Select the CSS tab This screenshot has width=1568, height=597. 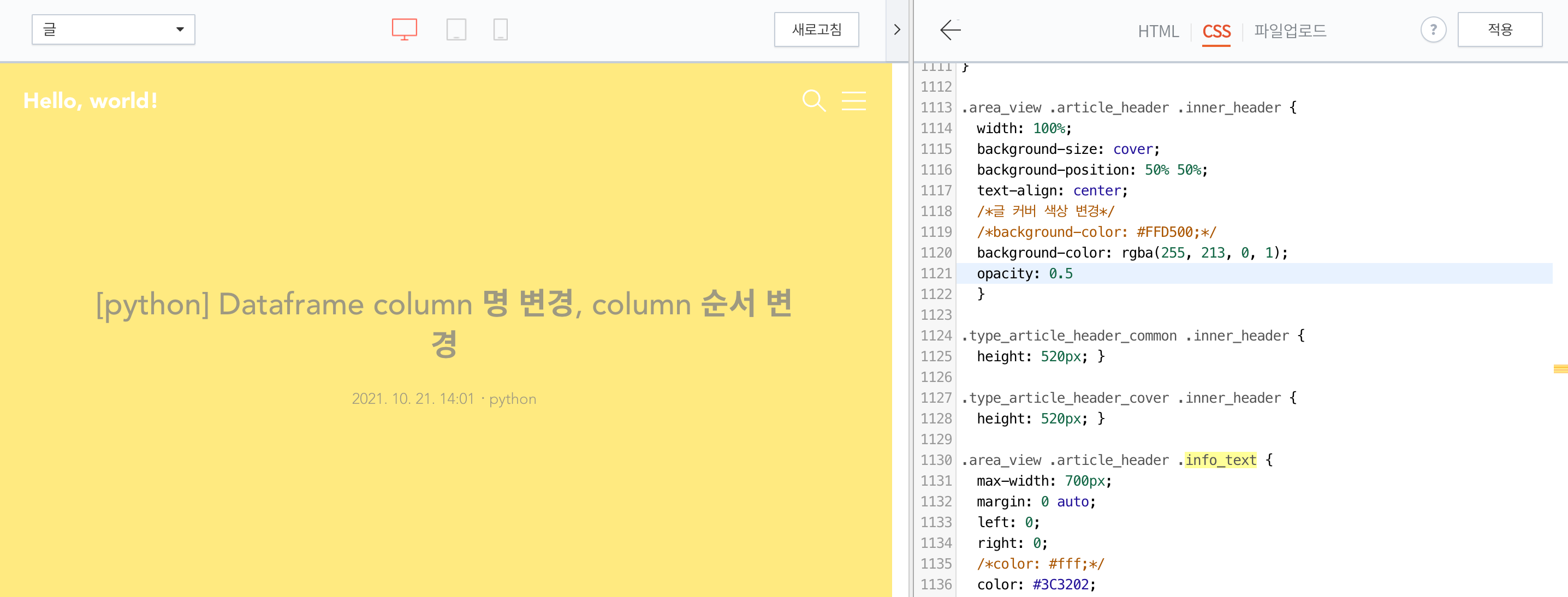(x=1216, y=31)
